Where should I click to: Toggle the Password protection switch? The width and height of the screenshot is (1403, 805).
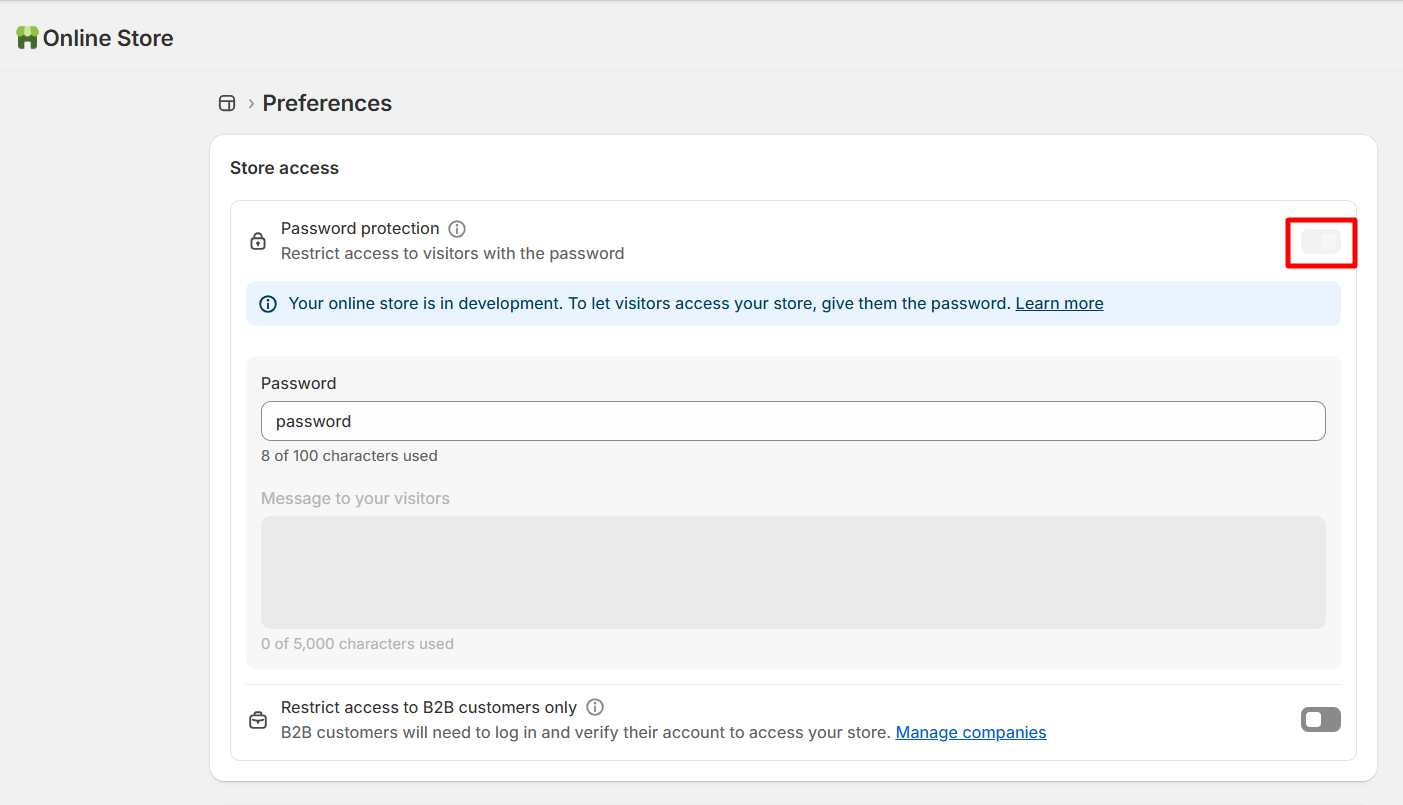(x=1320, y=241)
